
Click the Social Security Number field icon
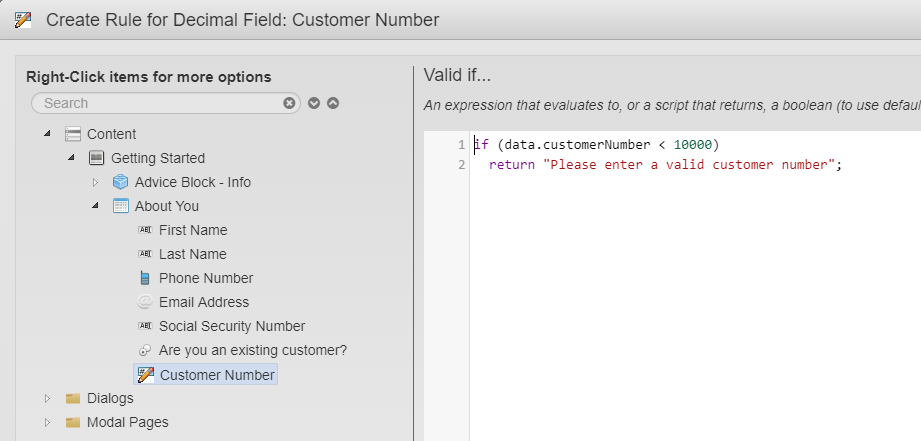[144, 326]
